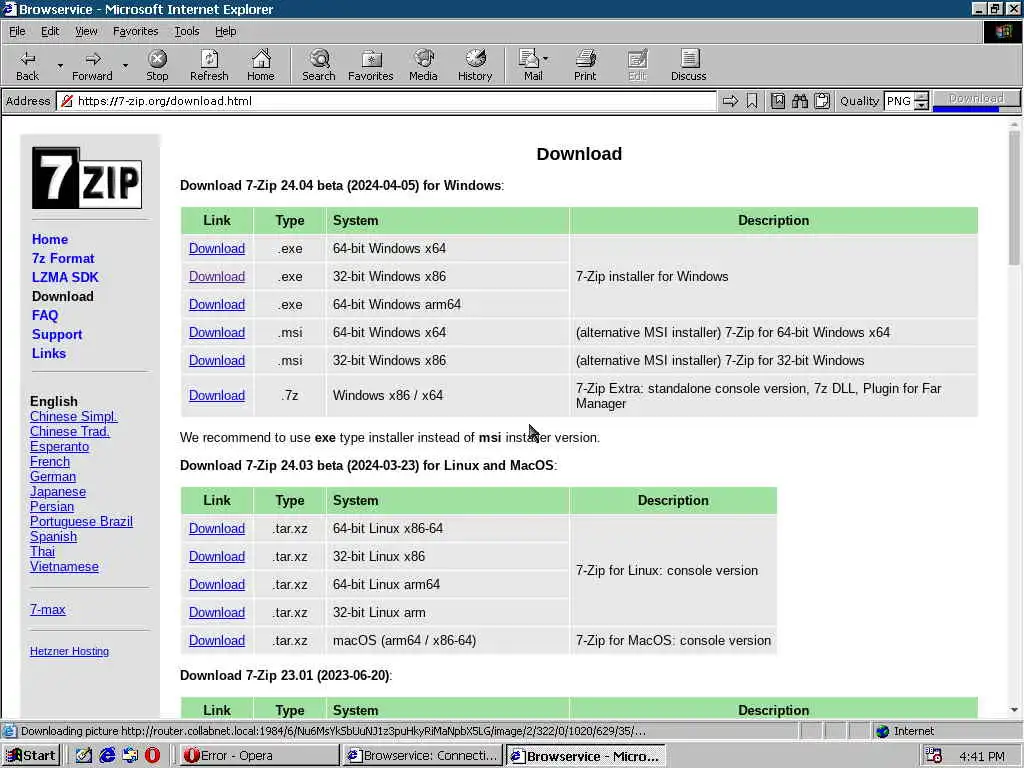
Task: Open the Forward button history dropdown arrow
Action: point(125,65)
